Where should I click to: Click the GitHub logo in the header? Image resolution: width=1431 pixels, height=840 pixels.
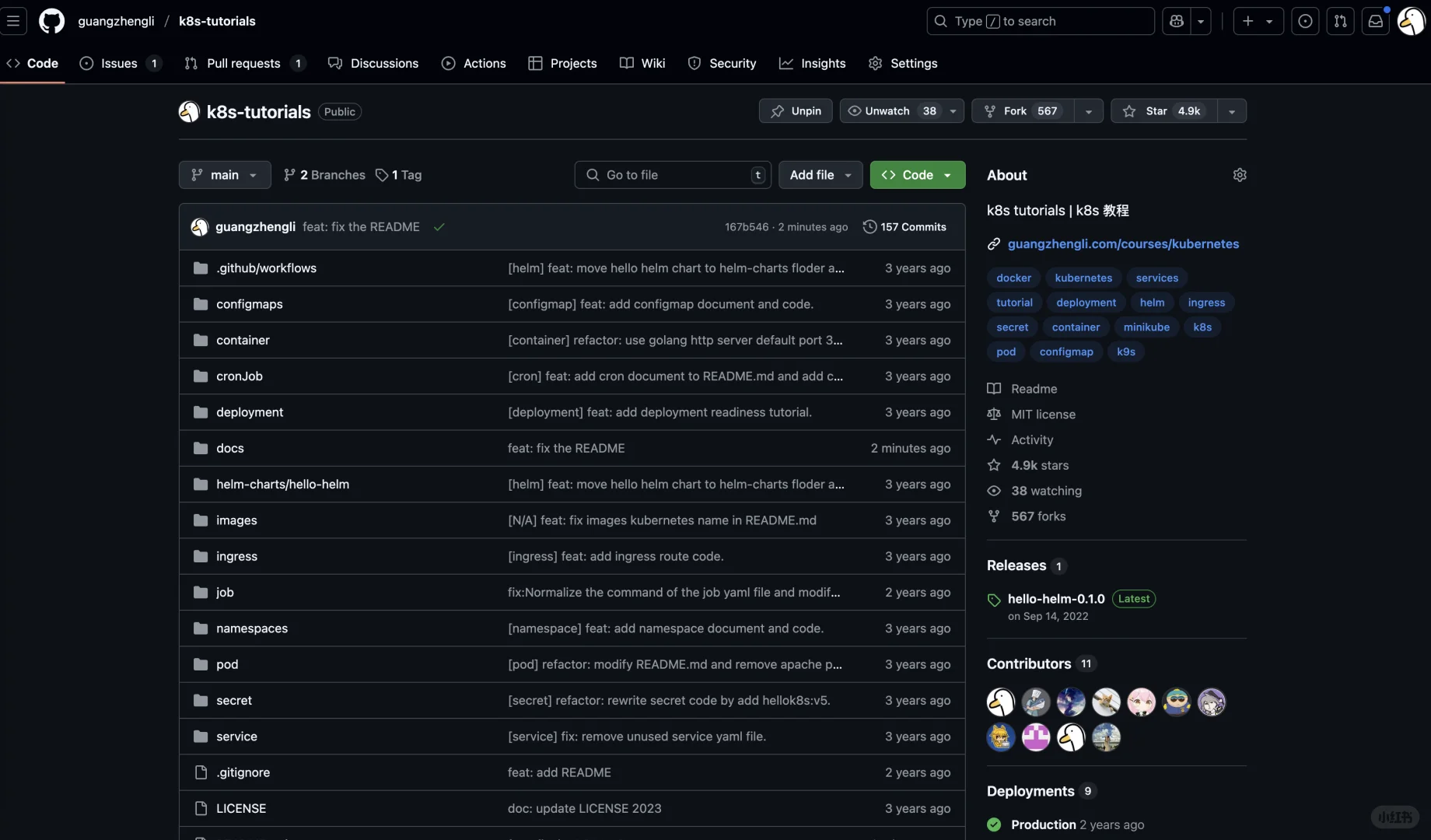click(x=51, y=21)
